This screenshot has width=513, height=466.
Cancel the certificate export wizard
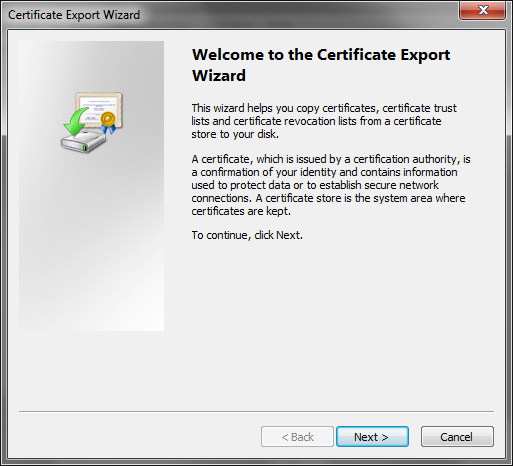(457, 437)
